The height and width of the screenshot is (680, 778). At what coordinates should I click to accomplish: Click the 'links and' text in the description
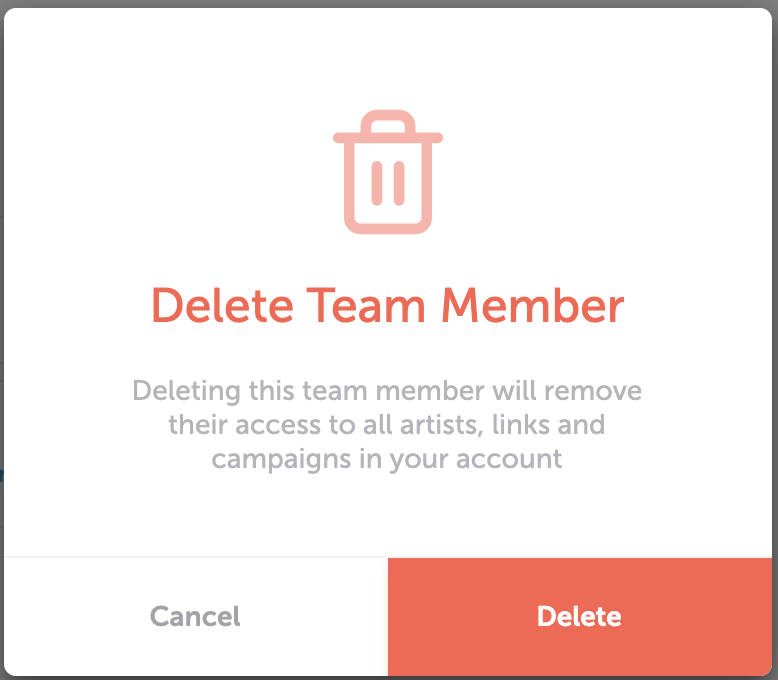click(548, 425)
